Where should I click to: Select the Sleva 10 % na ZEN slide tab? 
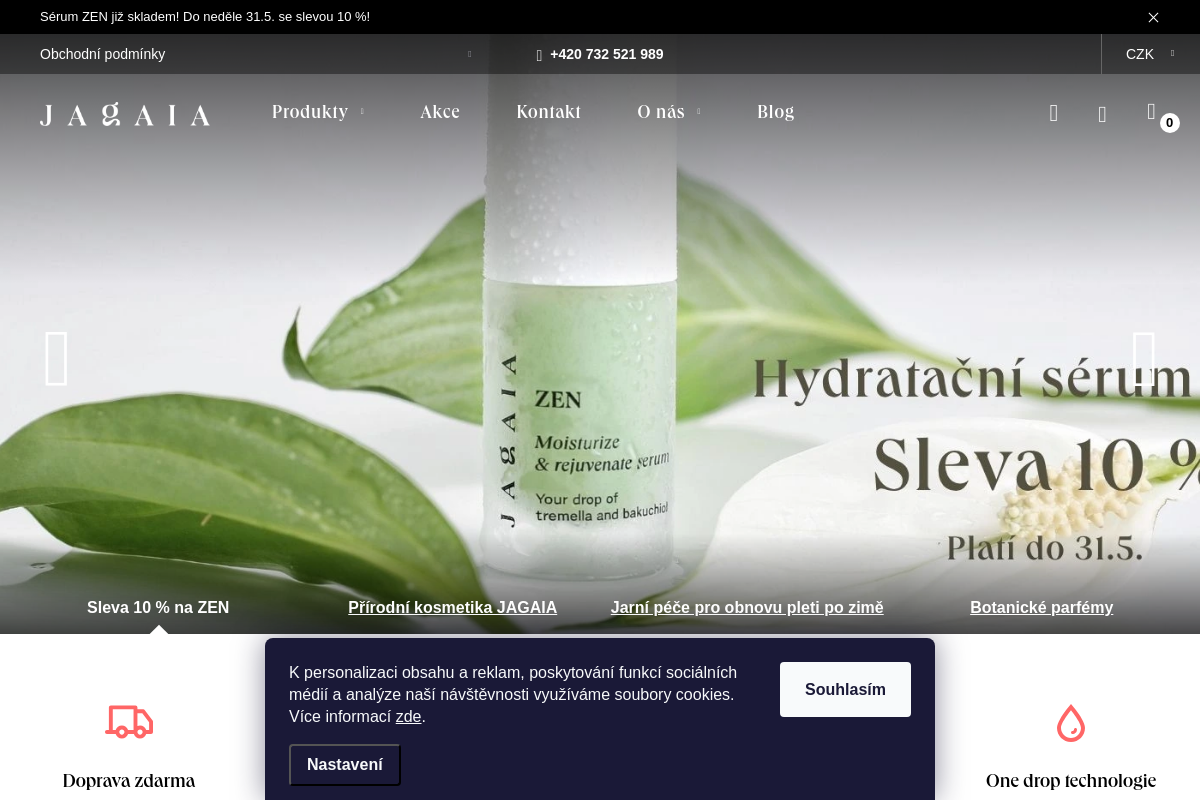click(158, 607)
